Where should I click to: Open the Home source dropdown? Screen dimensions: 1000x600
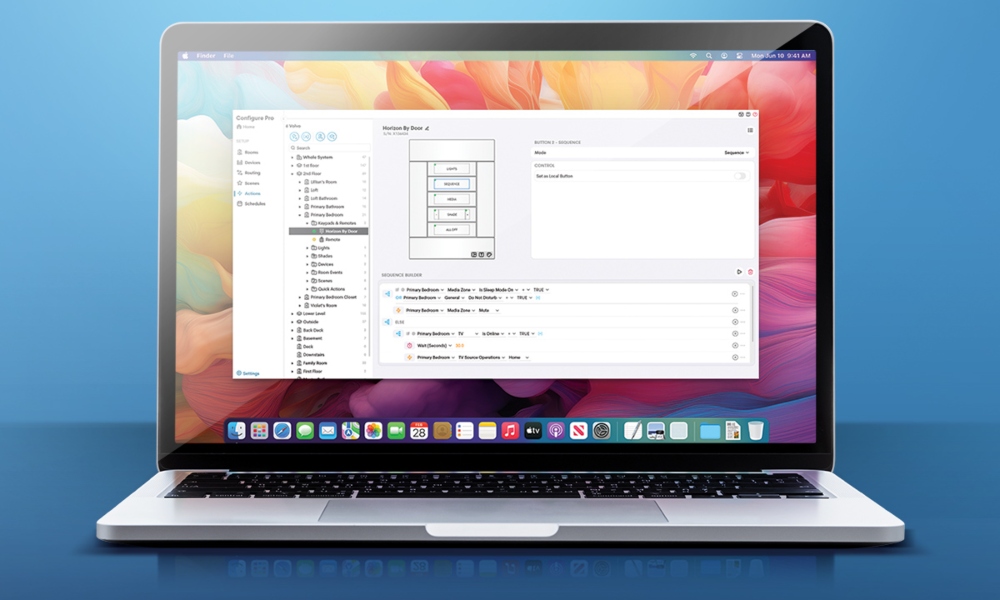pos(518,358)
